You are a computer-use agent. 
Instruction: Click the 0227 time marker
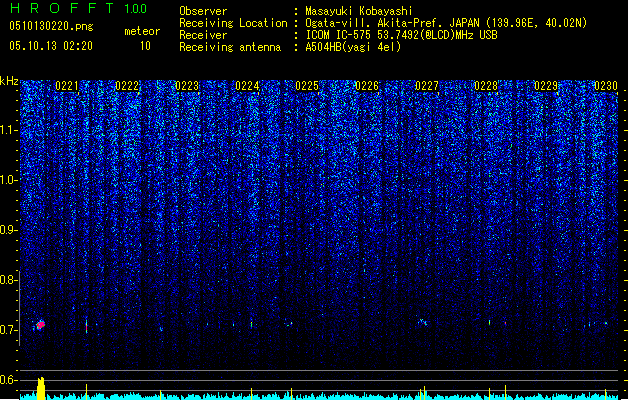(427, 86)
